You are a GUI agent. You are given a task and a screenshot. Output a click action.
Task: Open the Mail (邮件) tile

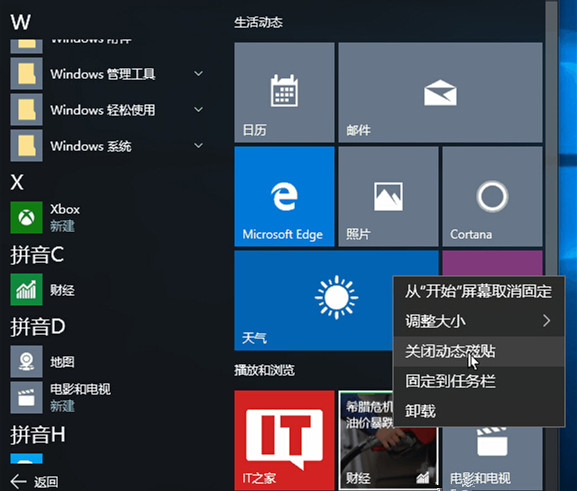440,92
